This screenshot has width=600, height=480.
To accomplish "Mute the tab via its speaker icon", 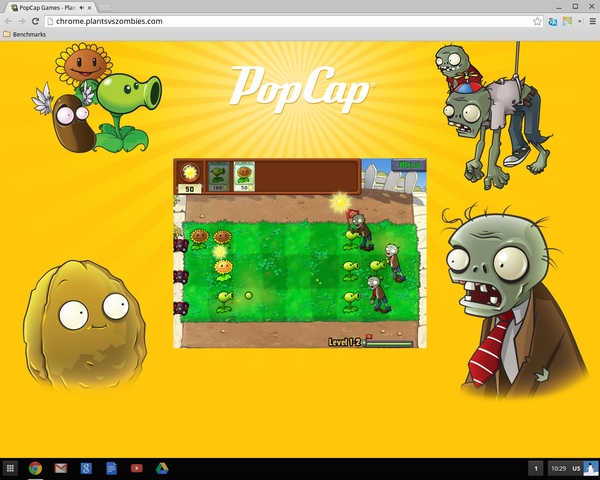I will [x=82, y=8].
